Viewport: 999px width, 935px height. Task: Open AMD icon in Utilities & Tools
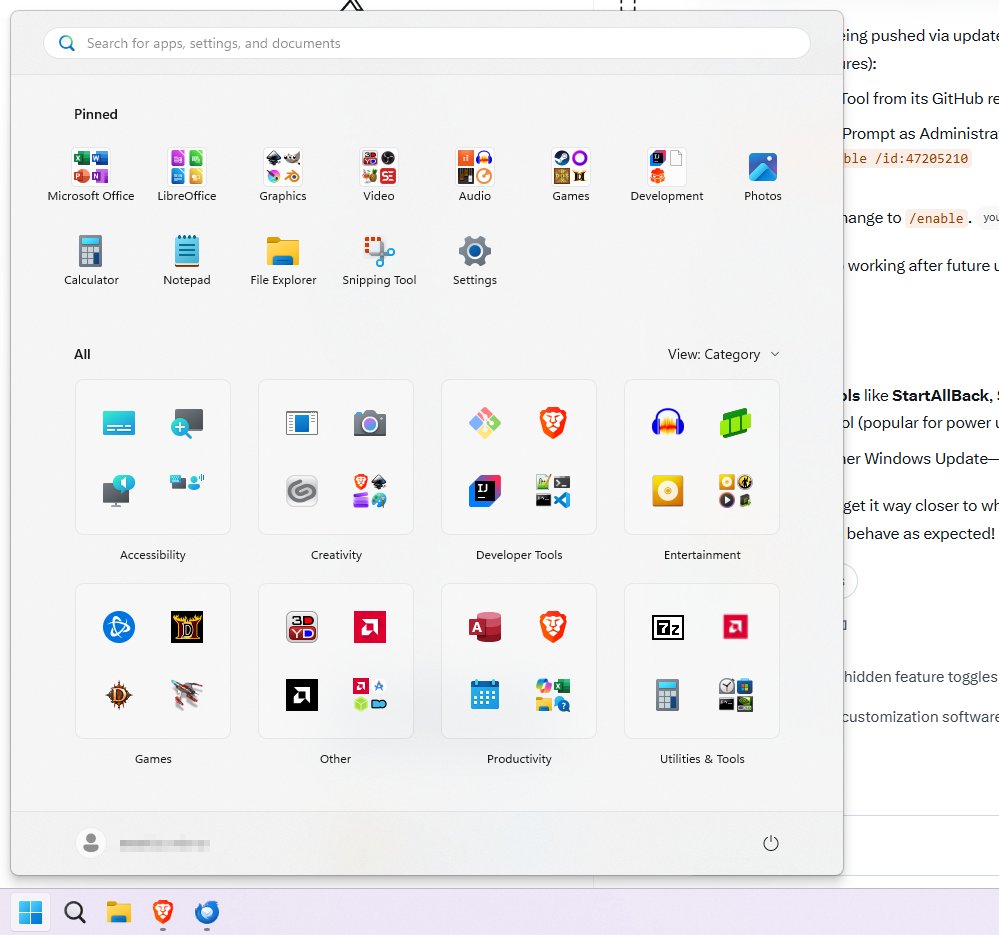coord(736,627)
